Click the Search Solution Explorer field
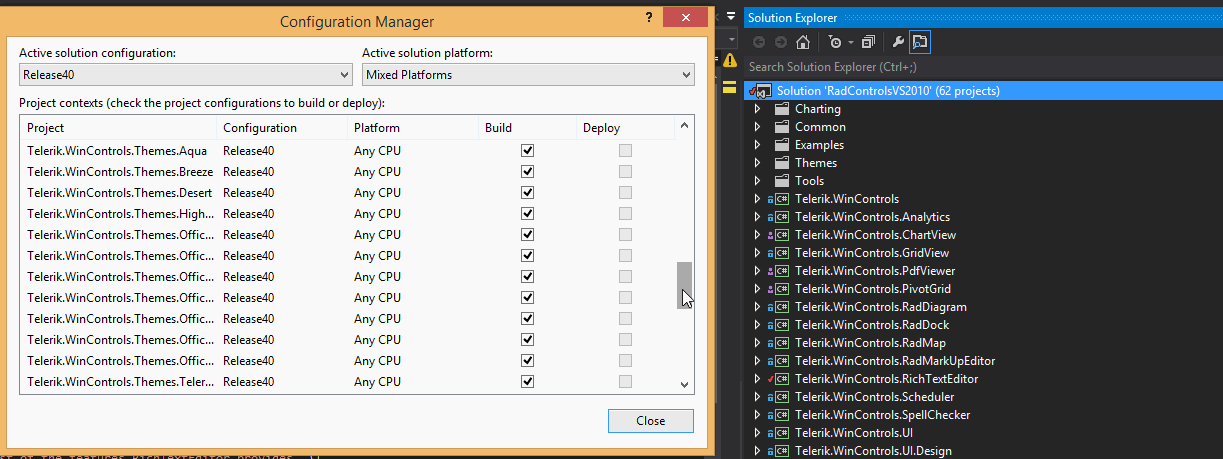1223x459 pixels. click(x=980, y=67)
